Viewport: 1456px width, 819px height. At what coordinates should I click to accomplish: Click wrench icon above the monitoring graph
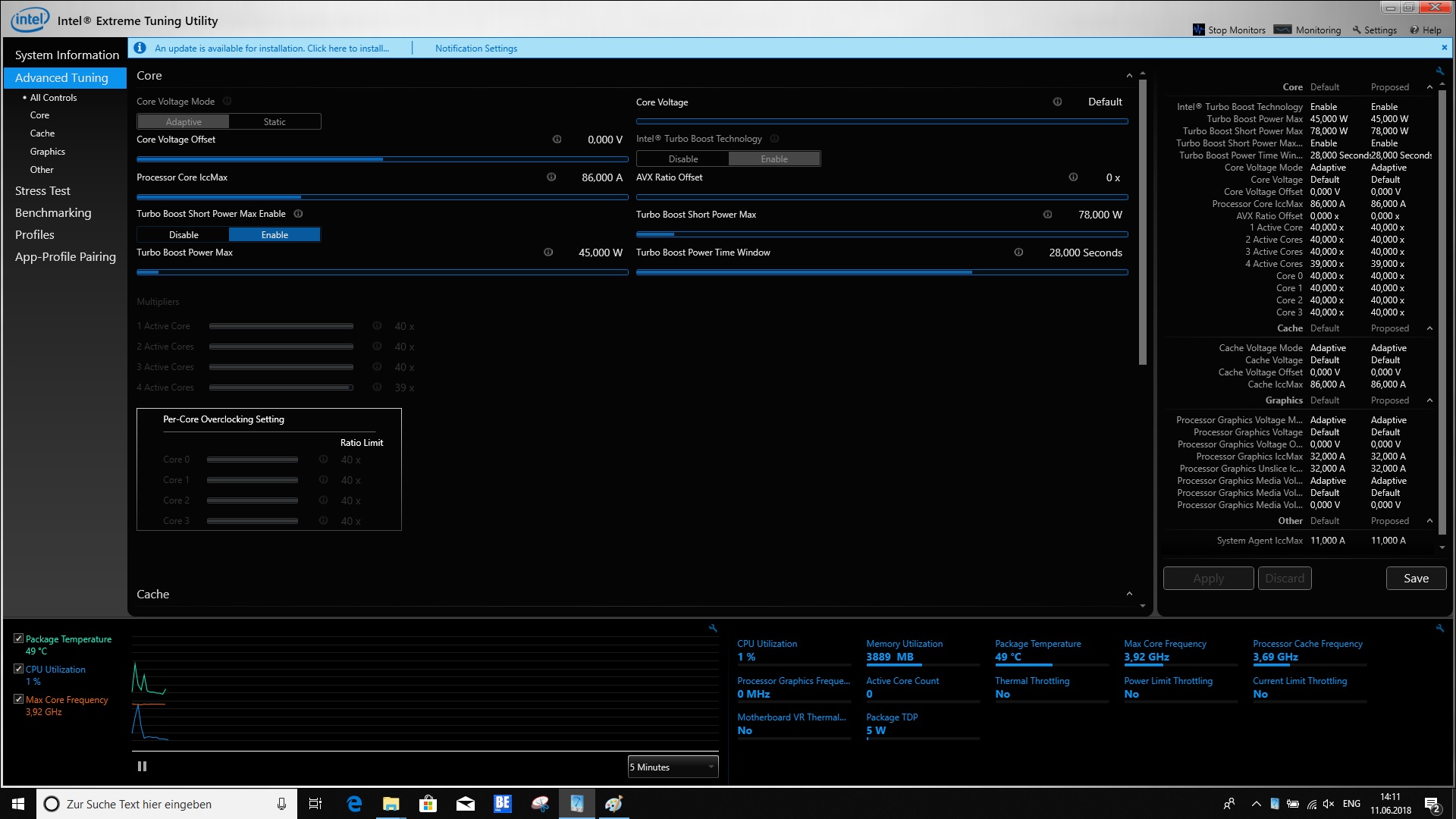713,628
